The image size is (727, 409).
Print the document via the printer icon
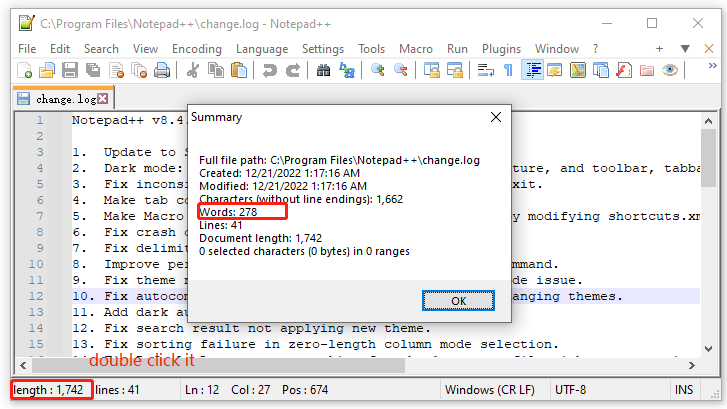pyautogui.click(x=162, y=70)
